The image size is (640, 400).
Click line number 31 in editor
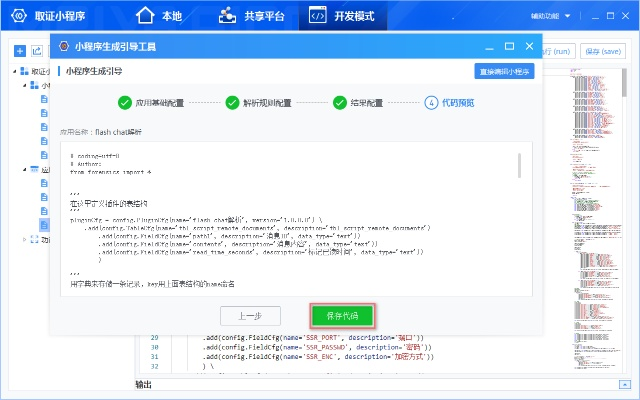(154, 357)
